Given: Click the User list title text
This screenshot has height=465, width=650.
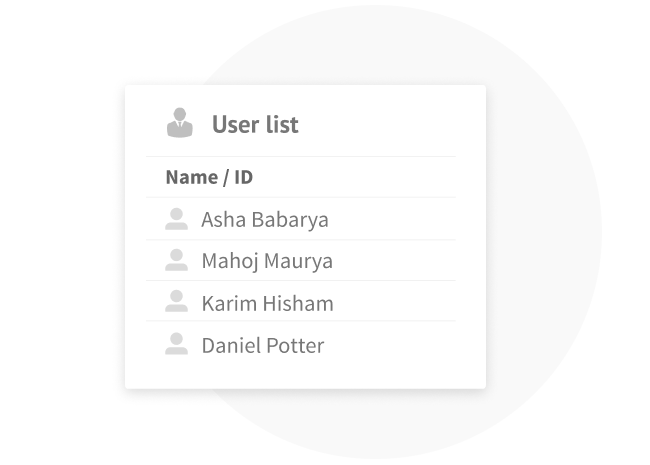Looking at the screenshot, I should pos(255,125).
